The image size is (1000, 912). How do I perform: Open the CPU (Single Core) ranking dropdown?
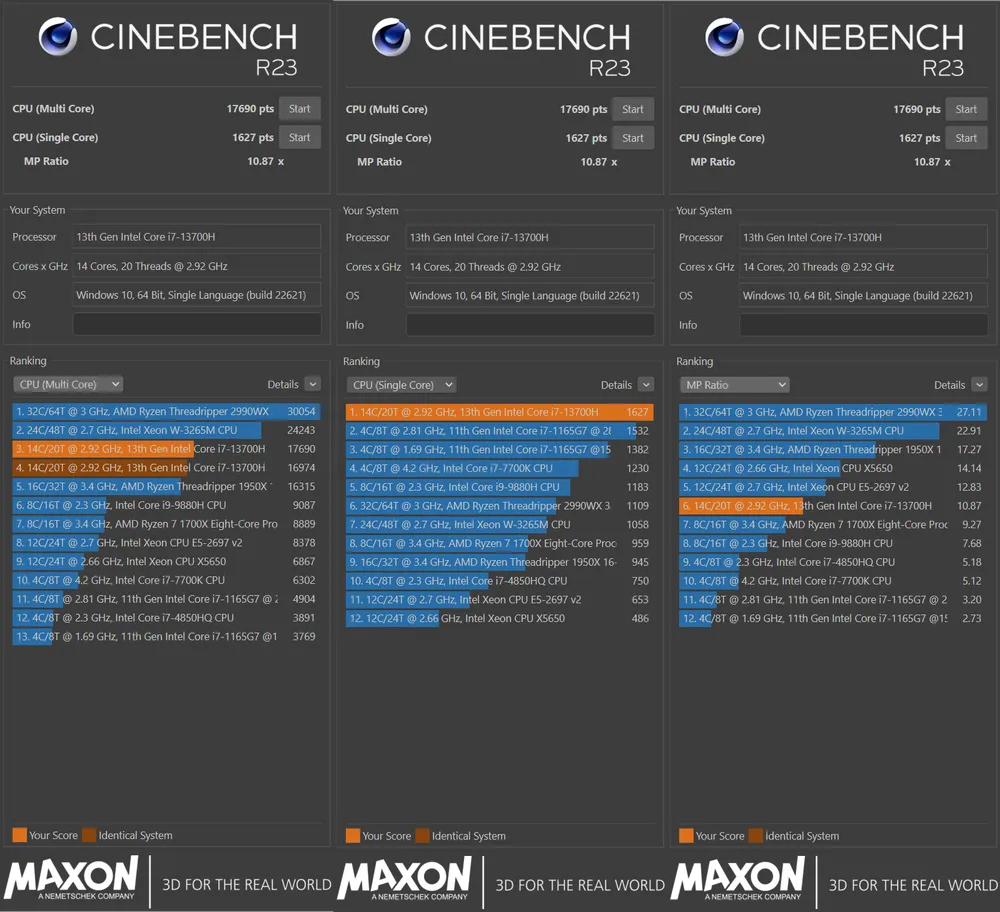click(x=401, y=385)
